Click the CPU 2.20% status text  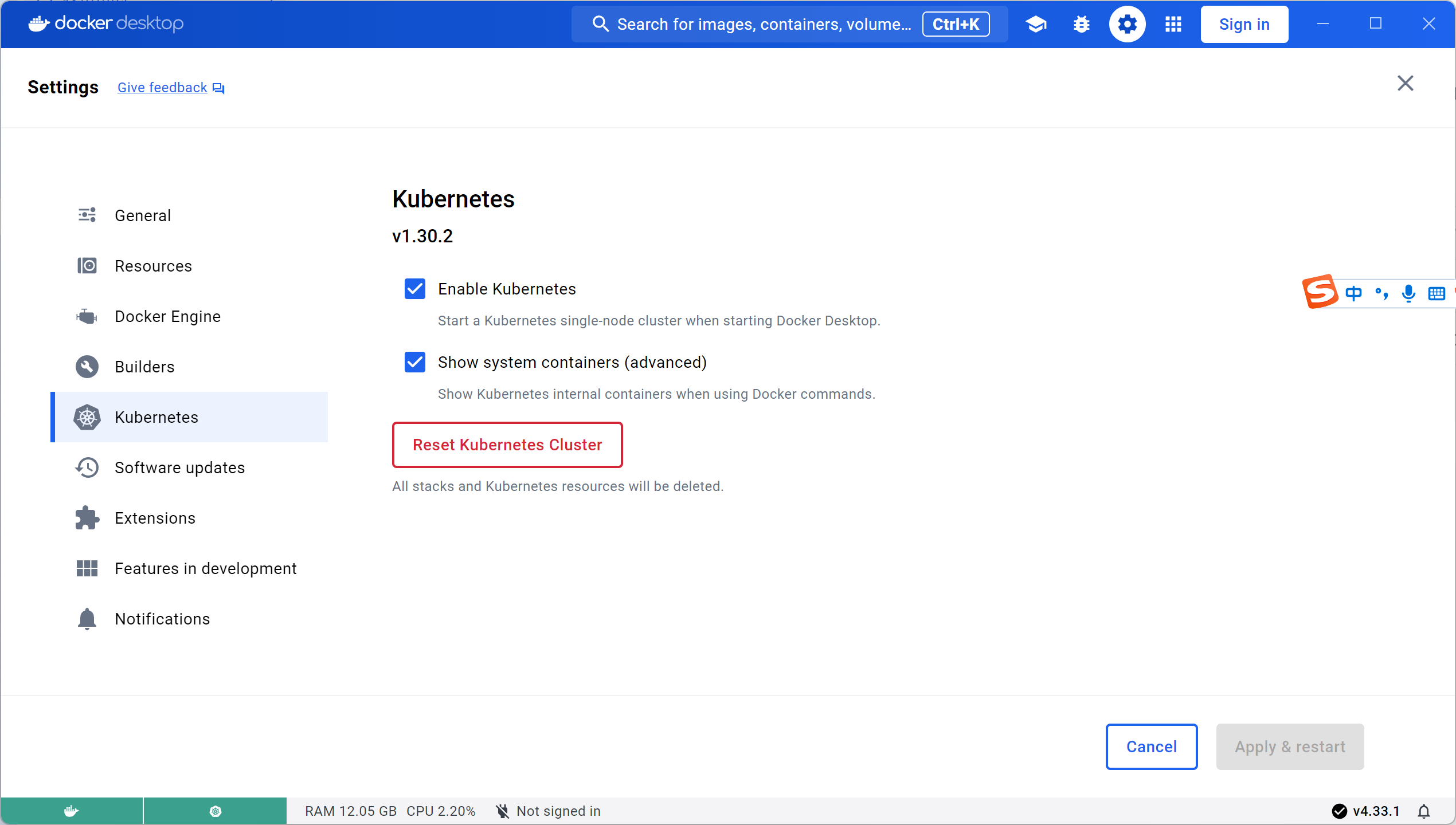[x=441, y=811]
